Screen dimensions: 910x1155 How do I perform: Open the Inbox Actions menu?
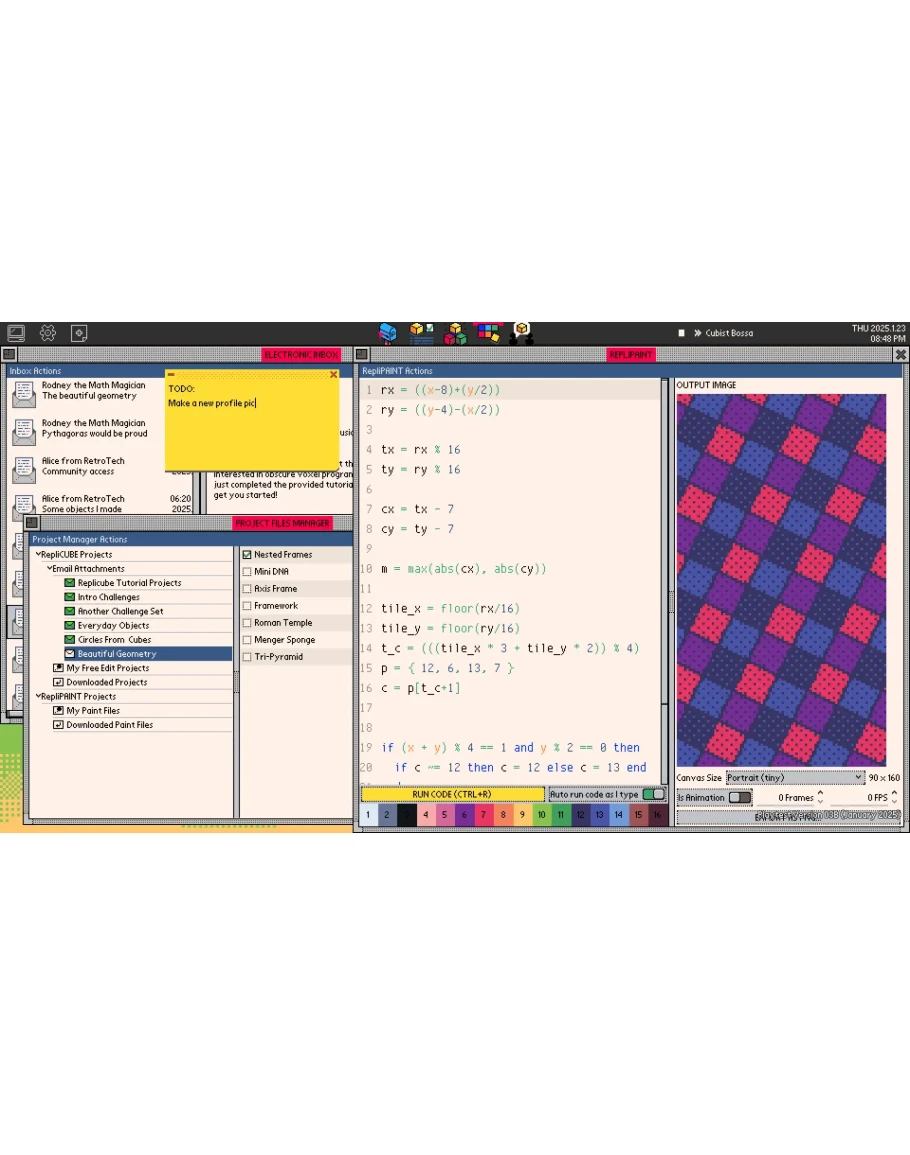point(35,371)
